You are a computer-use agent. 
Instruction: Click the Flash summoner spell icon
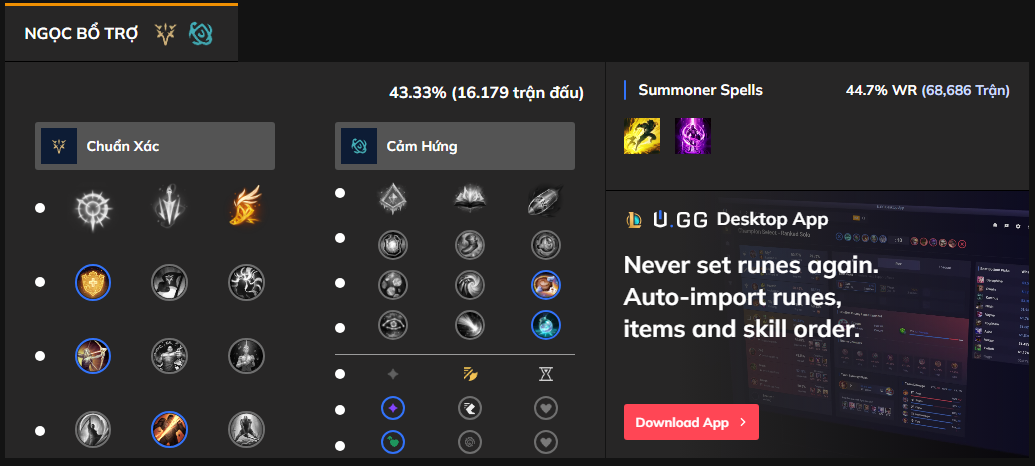tap(641, 136)
